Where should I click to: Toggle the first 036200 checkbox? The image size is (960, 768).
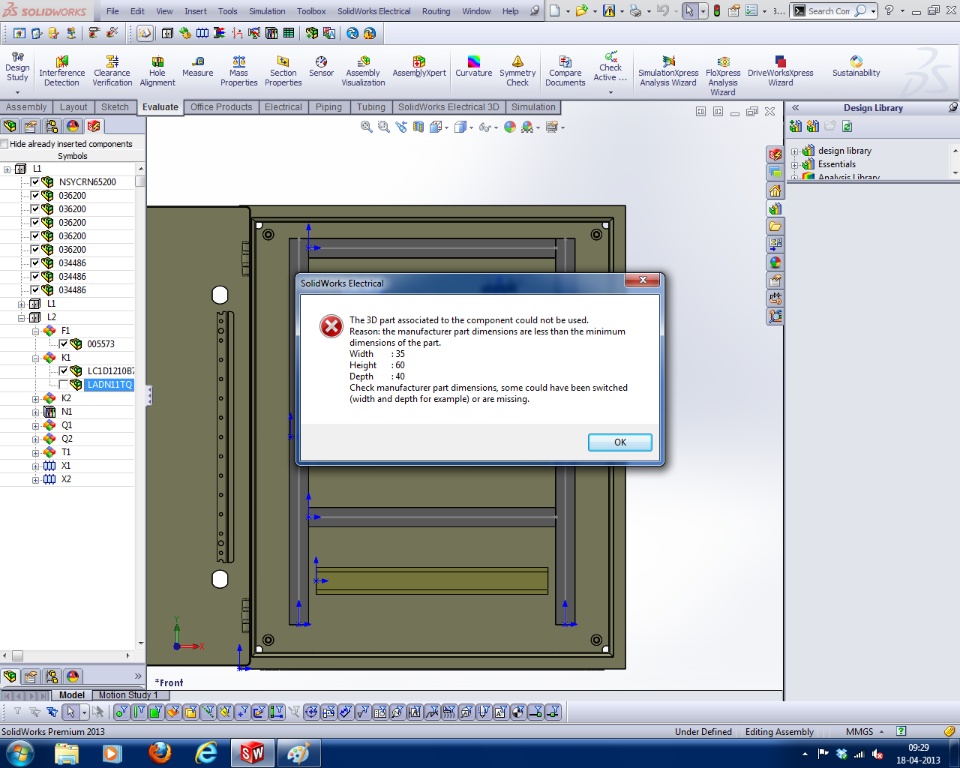(x=35, y=195)
